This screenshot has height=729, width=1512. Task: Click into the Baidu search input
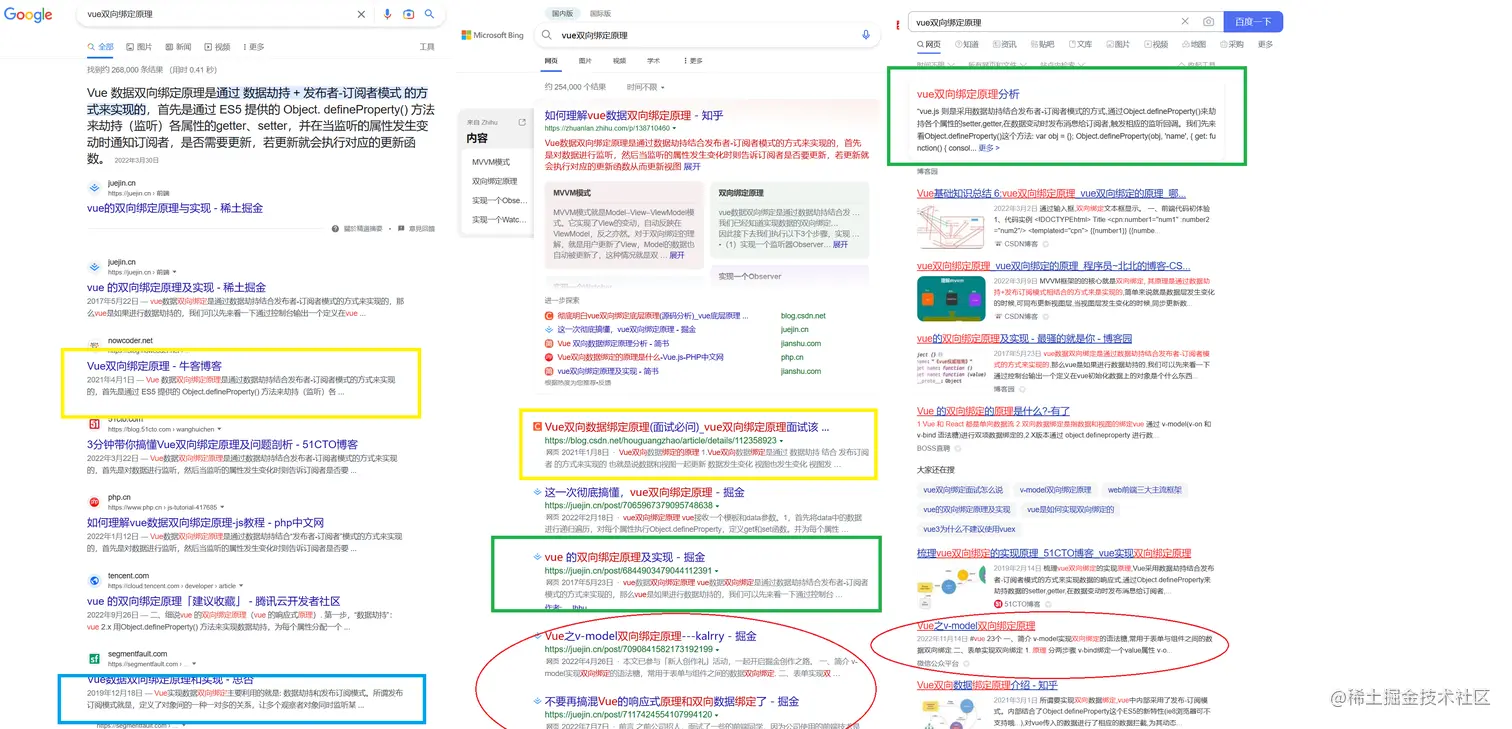[1043, 22]
